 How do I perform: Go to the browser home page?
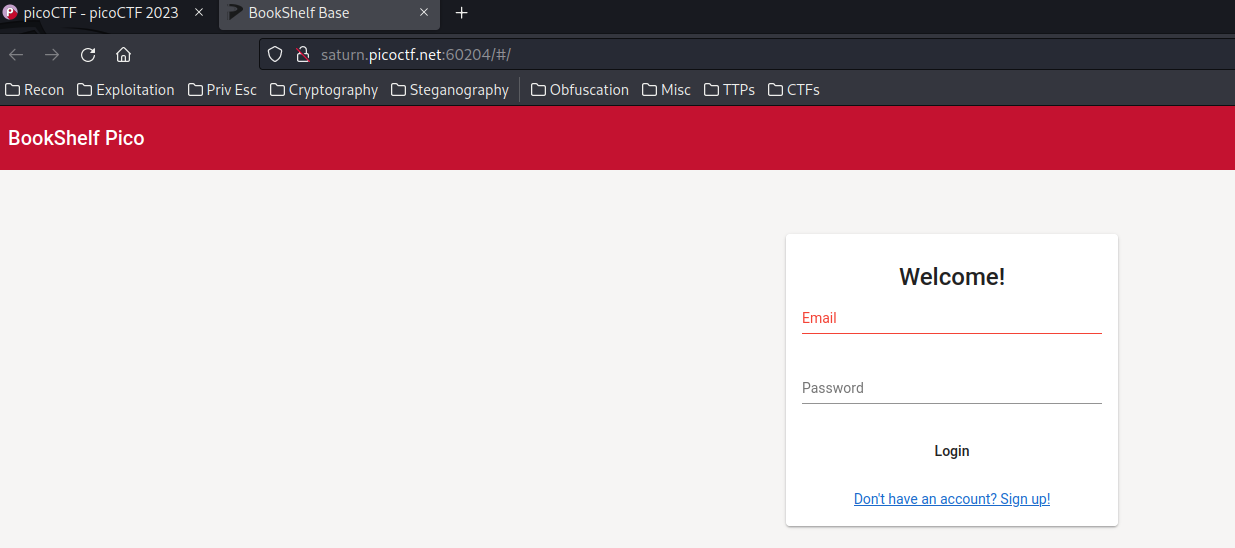coord(124,54)
